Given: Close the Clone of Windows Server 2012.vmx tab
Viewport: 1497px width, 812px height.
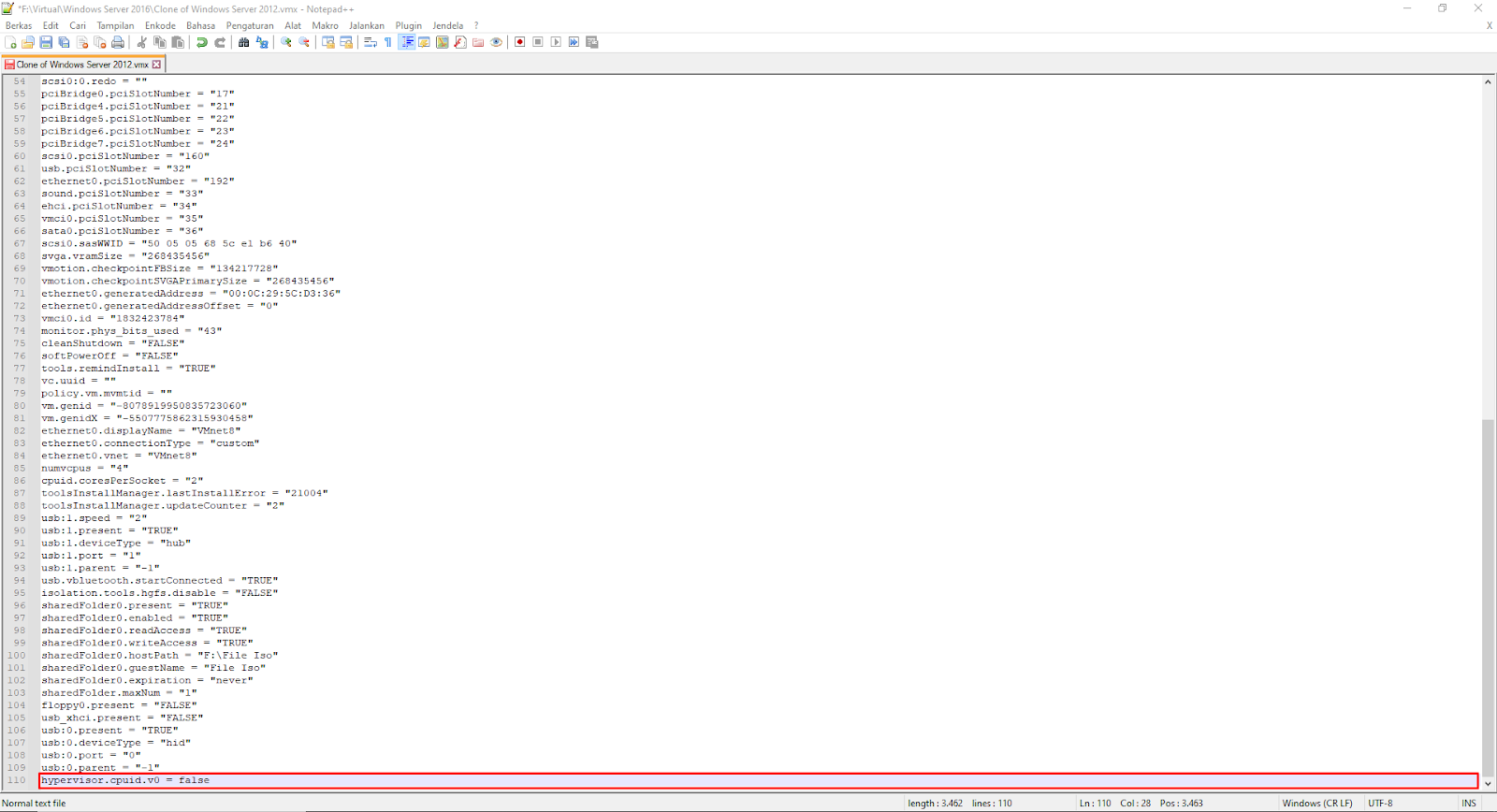Looking at the screenshot, I should pyautogui.click(x=156, y=65).
